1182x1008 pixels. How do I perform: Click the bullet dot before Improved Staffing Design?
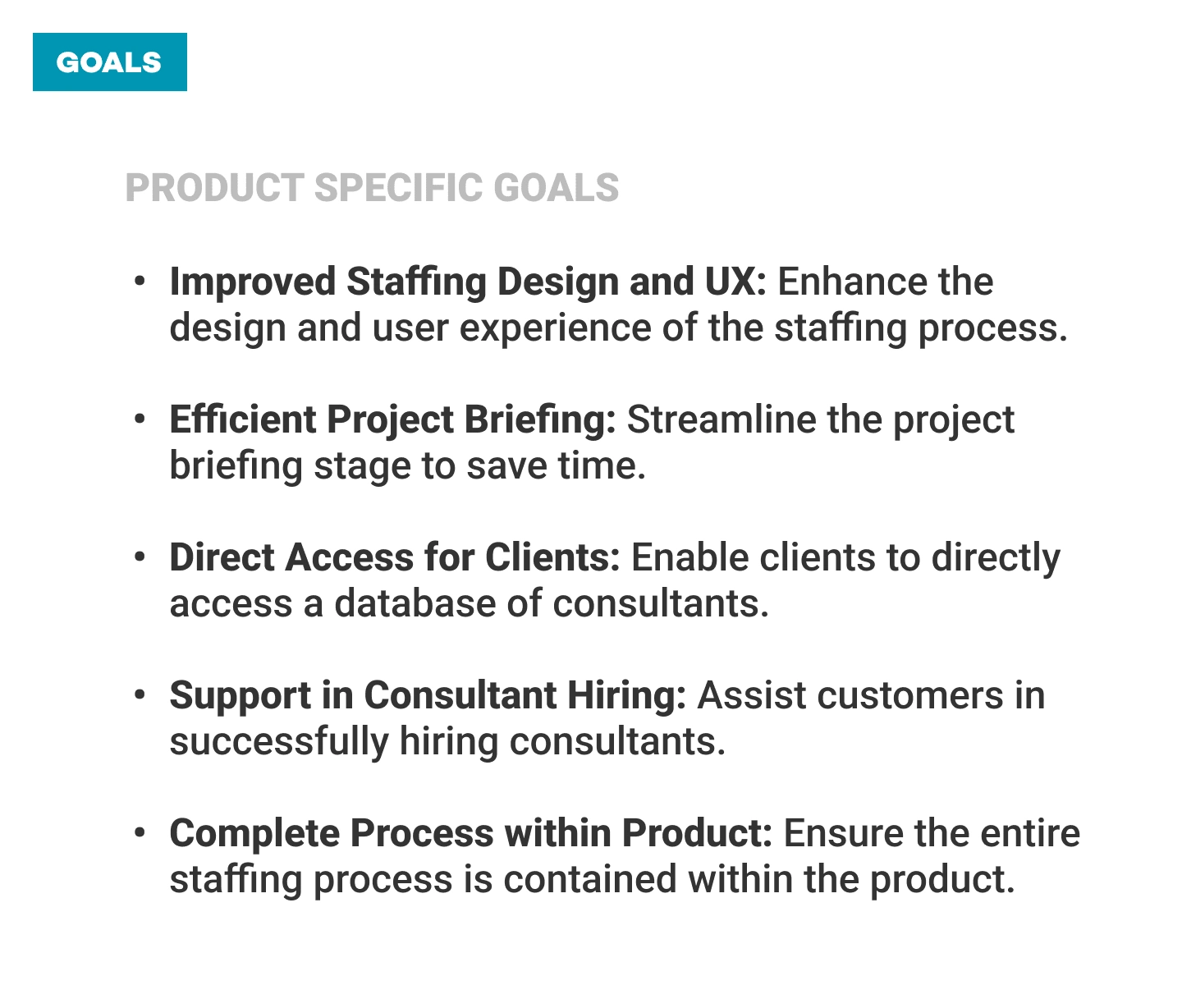click(x=140, y=282)
